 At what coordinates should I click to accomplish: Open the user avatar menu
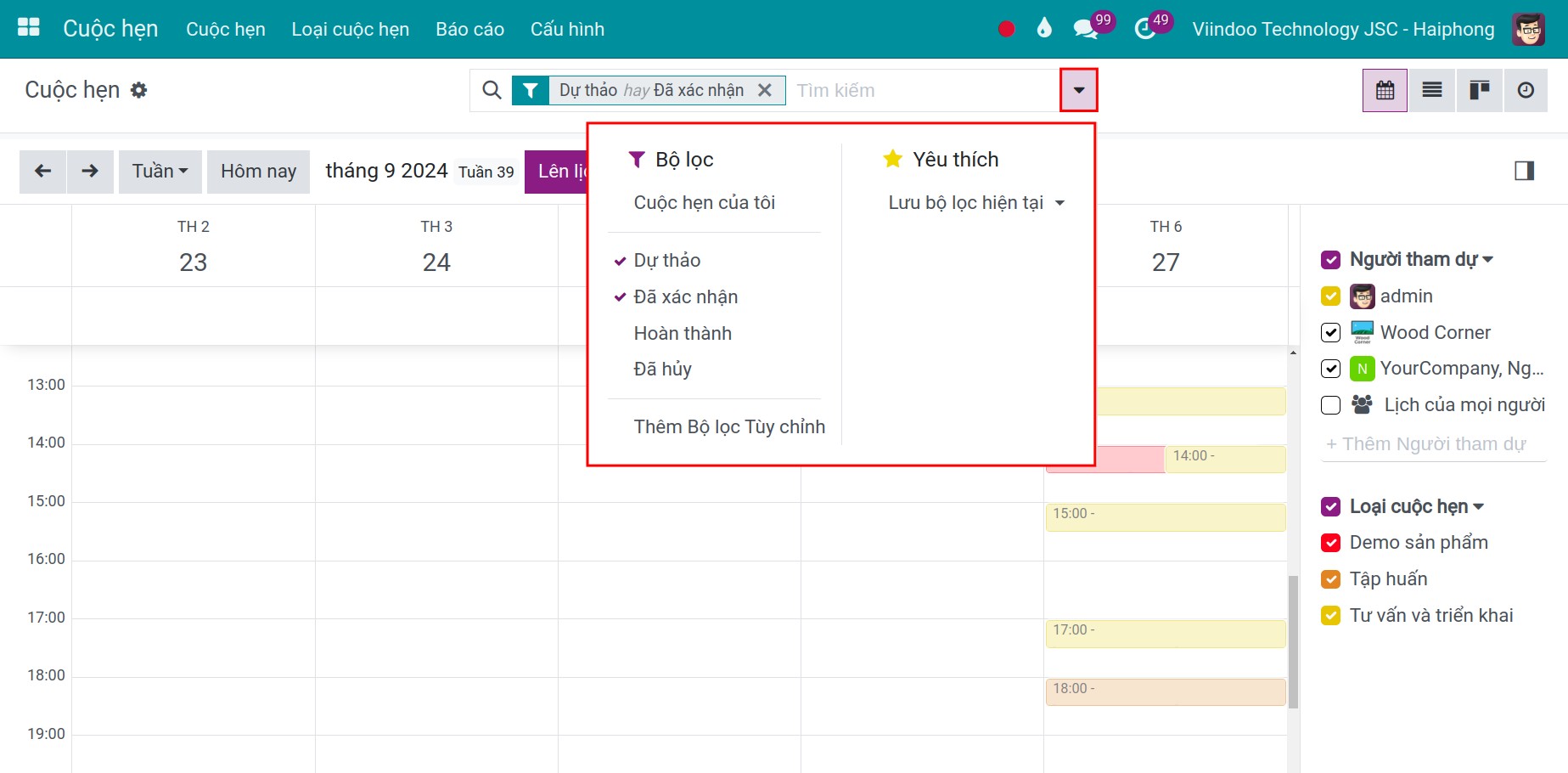coord(1529,29)
